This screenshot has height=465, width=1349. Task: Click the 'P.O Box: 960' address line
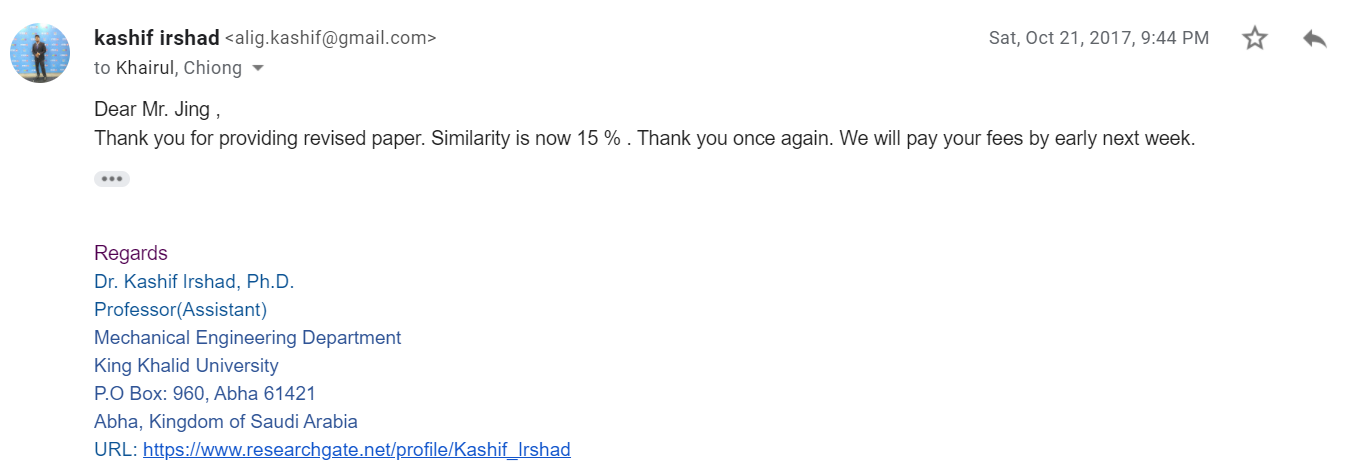click(x=204, y=394)
